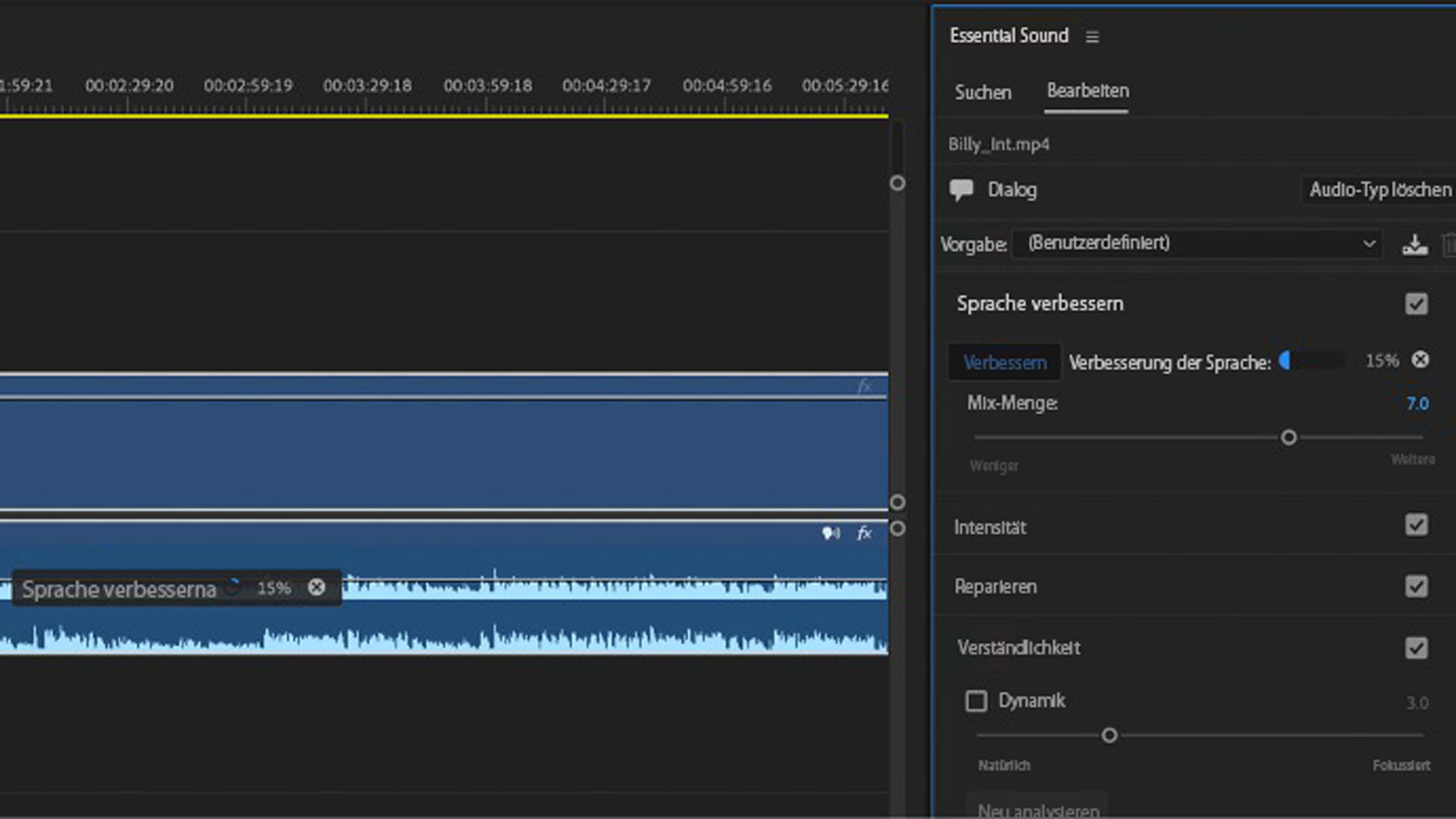
Task: Click the Audio-Typ löschen button
Action: tap(1379, 190)
